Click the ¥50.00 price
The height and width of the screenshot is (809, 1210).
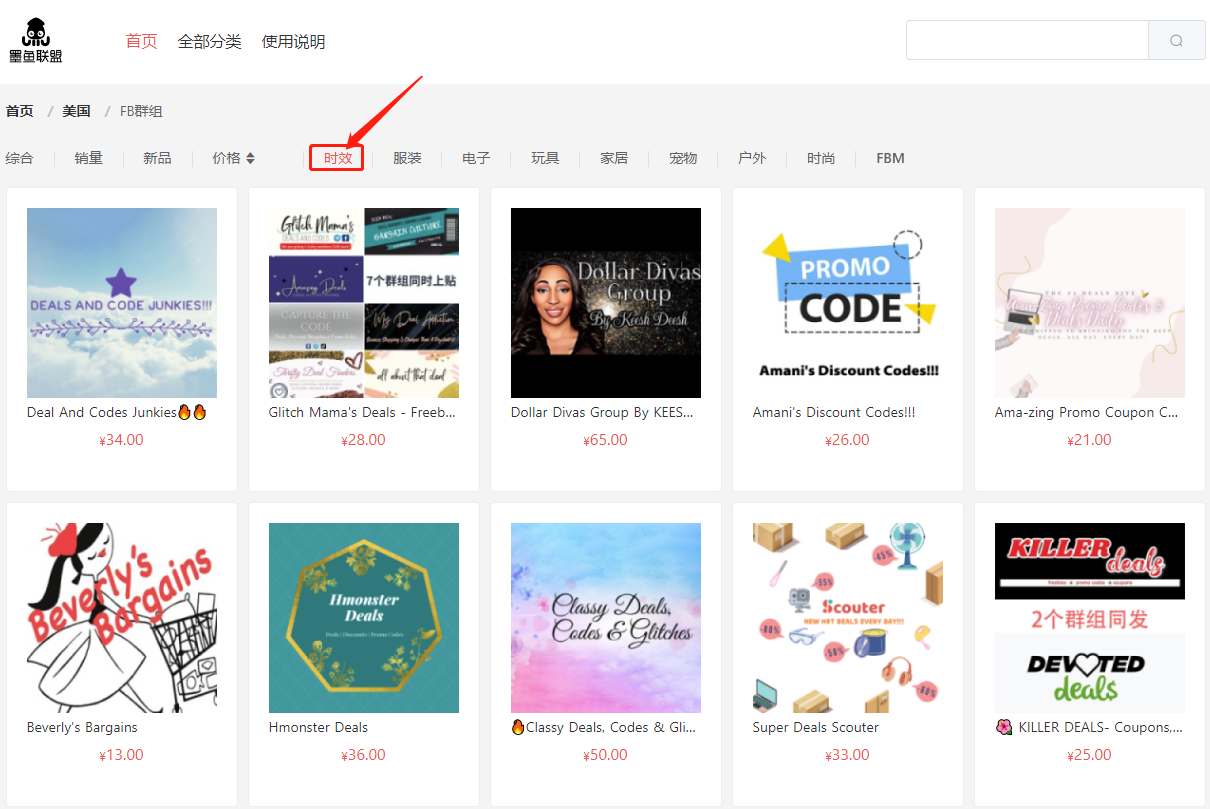click(x=606, y=755)
